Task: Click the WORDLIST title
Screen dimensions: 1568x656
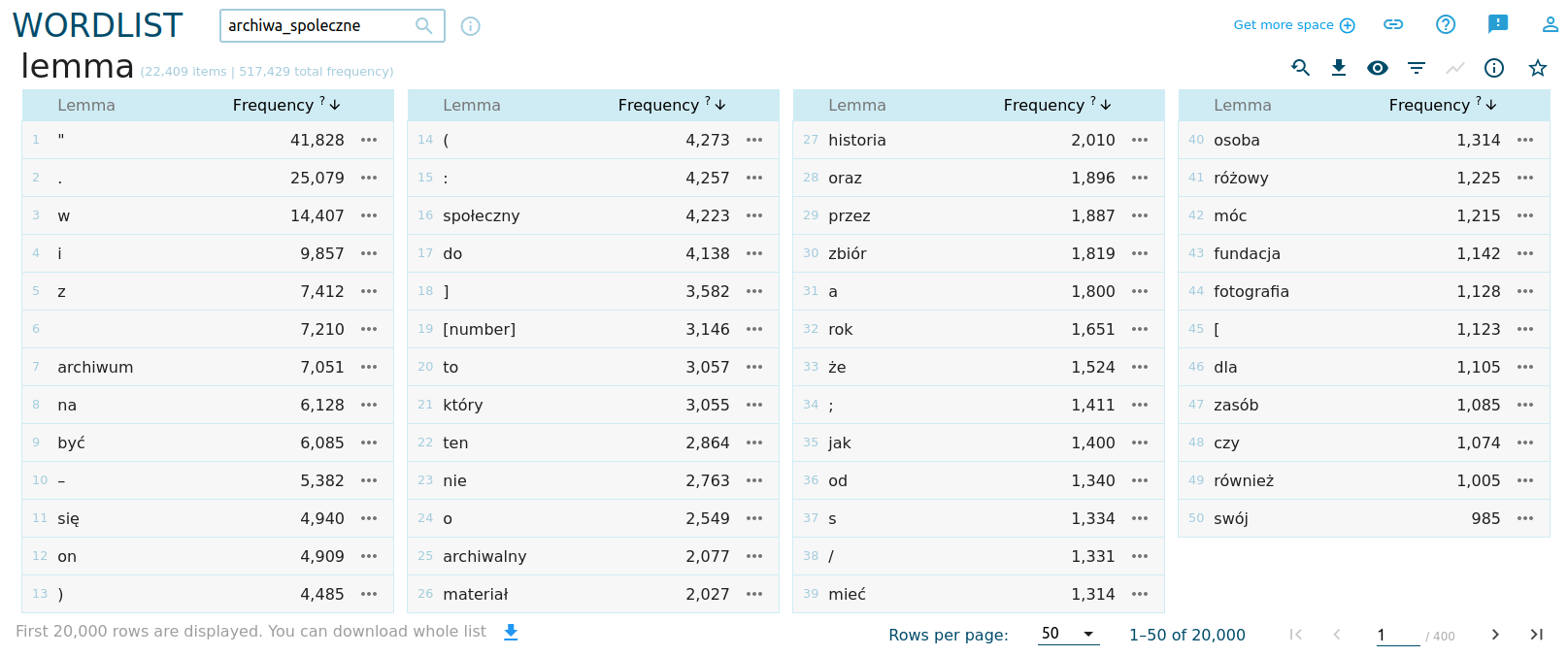Action: pyautogui.click(x=97, y=25)
